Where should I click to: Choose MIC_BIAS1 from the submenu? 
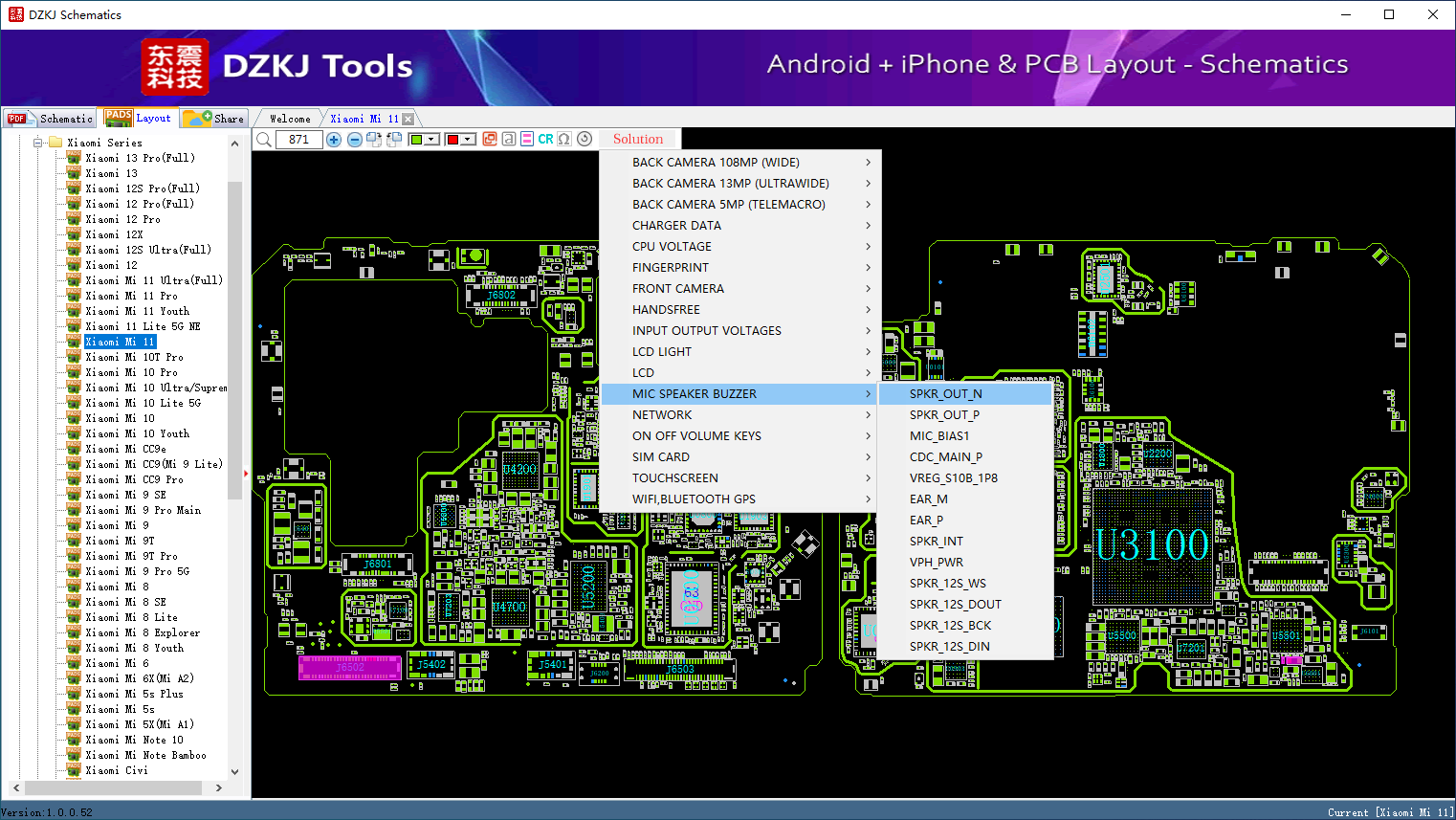(x=965, y=436)
